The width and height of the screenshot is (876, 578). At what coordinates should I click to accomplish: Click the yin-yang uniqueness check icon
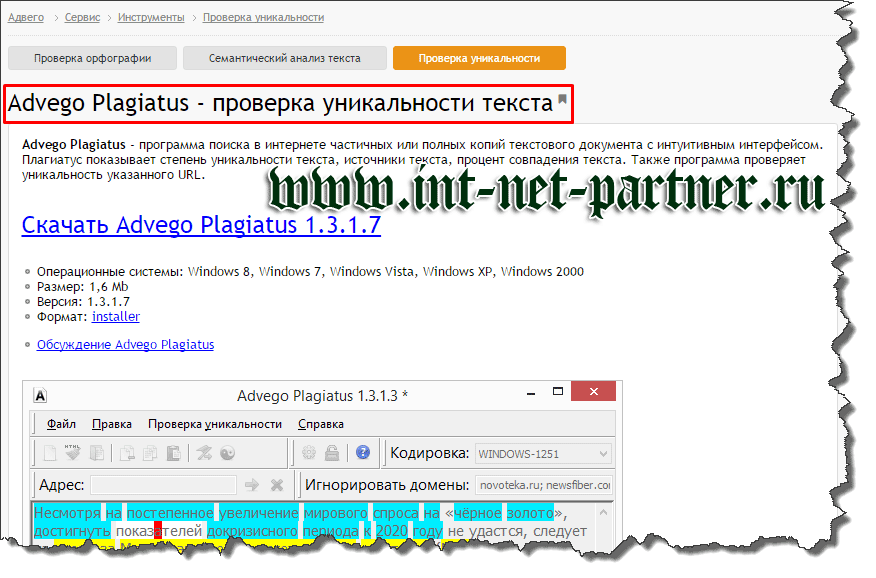coord(229,453)
